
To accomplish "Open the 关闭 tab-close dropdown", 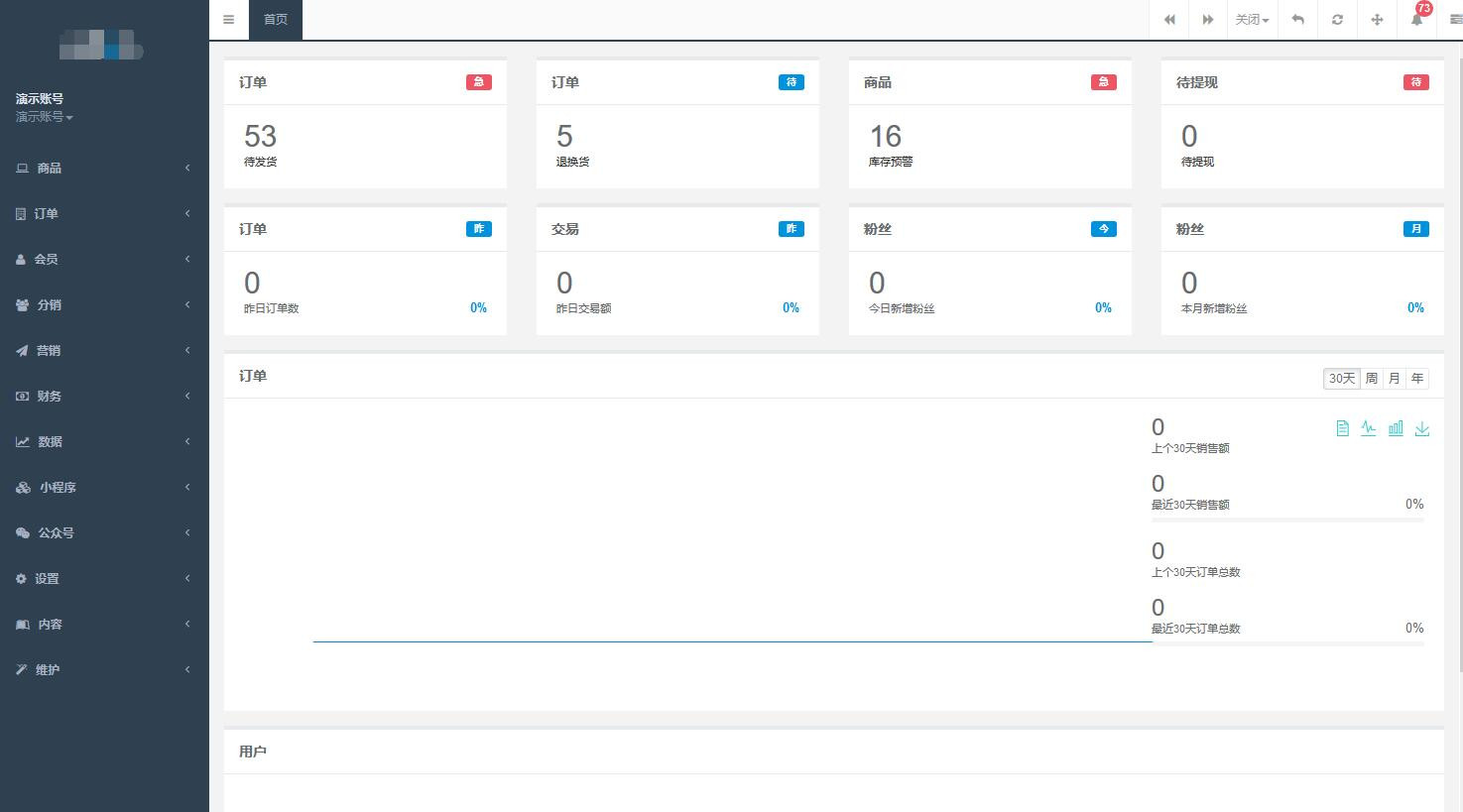I will (x=1252, y=20).
